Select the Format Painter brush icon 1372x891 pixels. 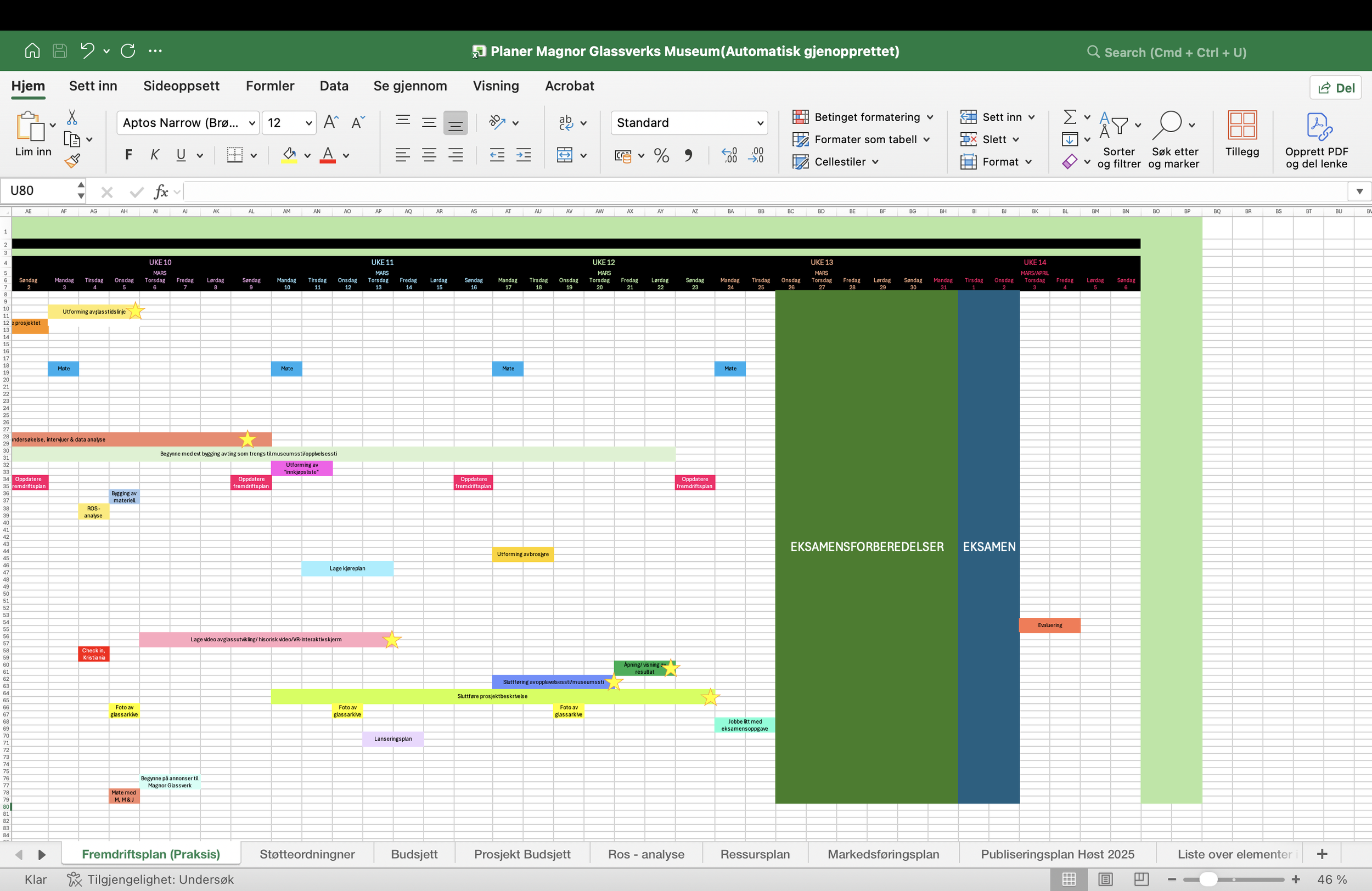click(72, 161)
